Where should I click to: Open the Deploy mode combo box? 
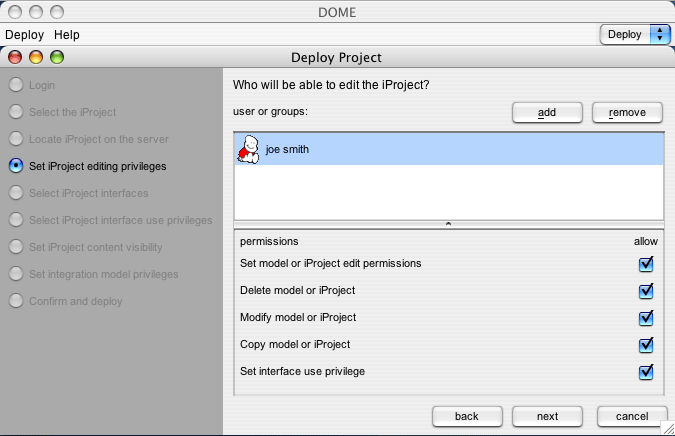coord(635,34)
